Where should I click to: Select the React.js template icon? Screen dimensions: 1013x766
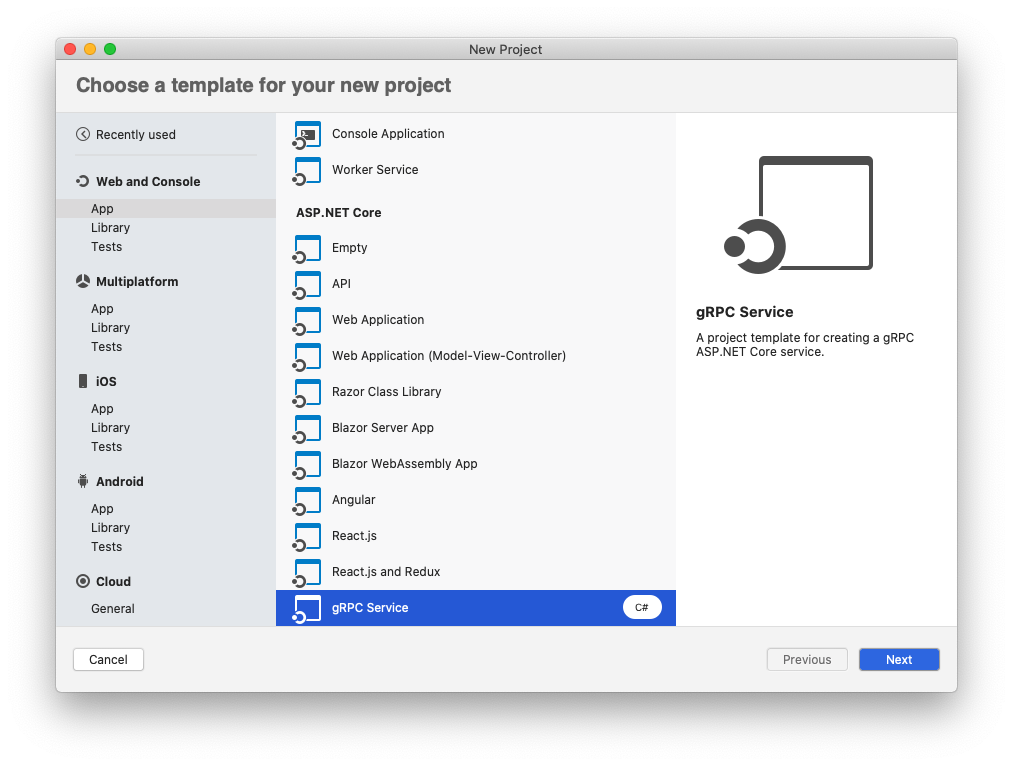(x=307, y=537)
